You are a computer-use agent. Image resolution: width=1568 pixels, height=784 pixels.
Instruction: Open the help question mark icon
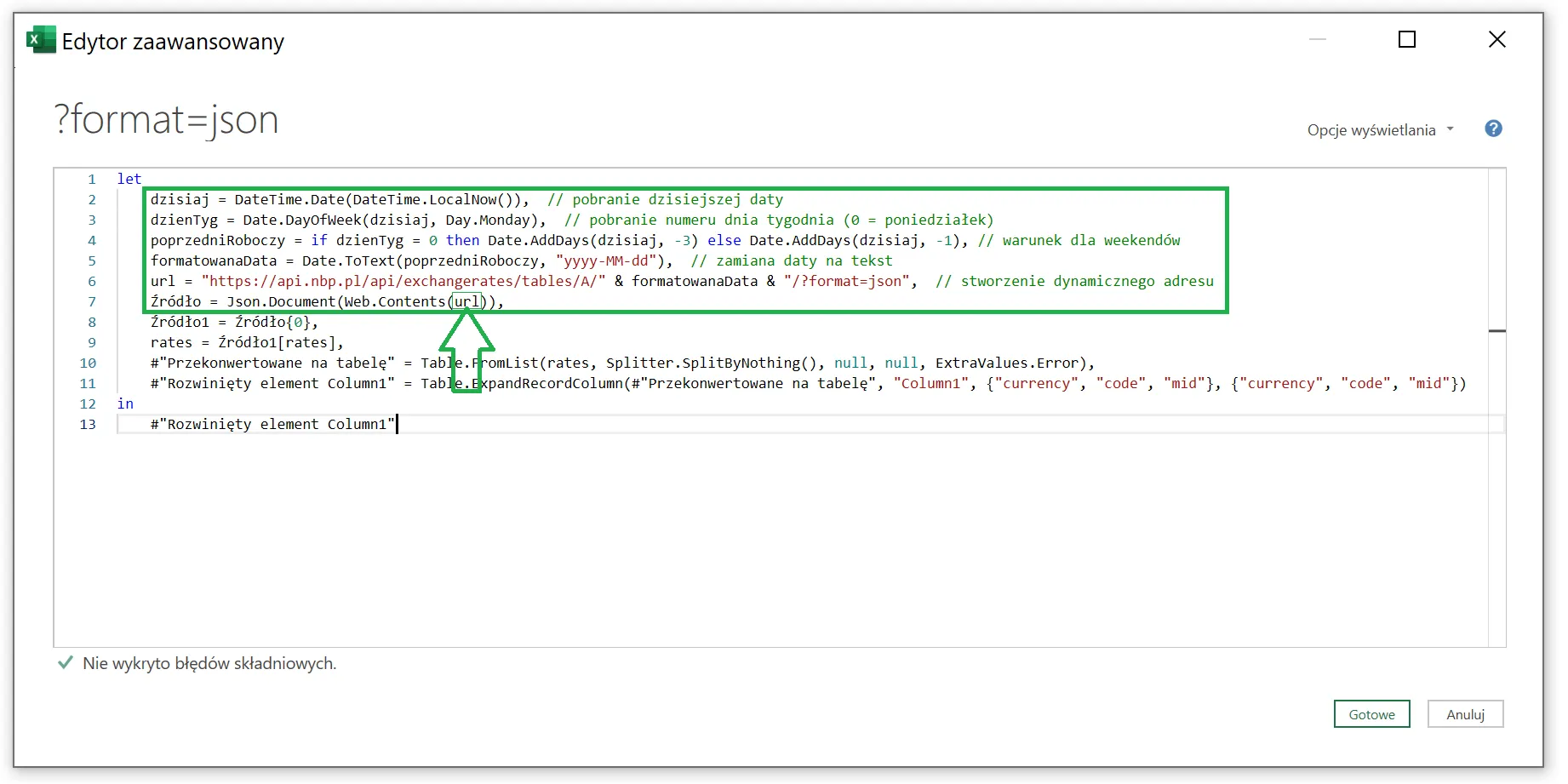click(1492, 129)
